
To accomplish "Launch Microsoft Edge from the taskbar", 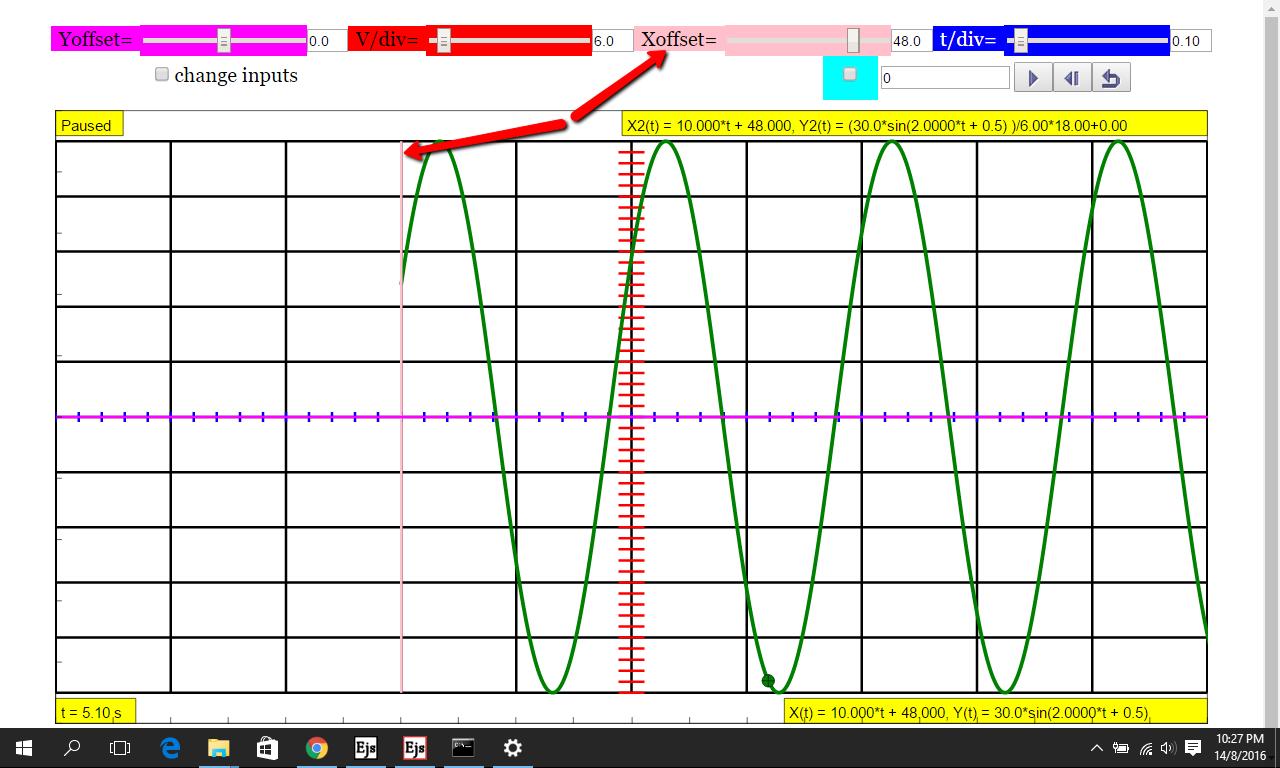I will click(170, 747).
